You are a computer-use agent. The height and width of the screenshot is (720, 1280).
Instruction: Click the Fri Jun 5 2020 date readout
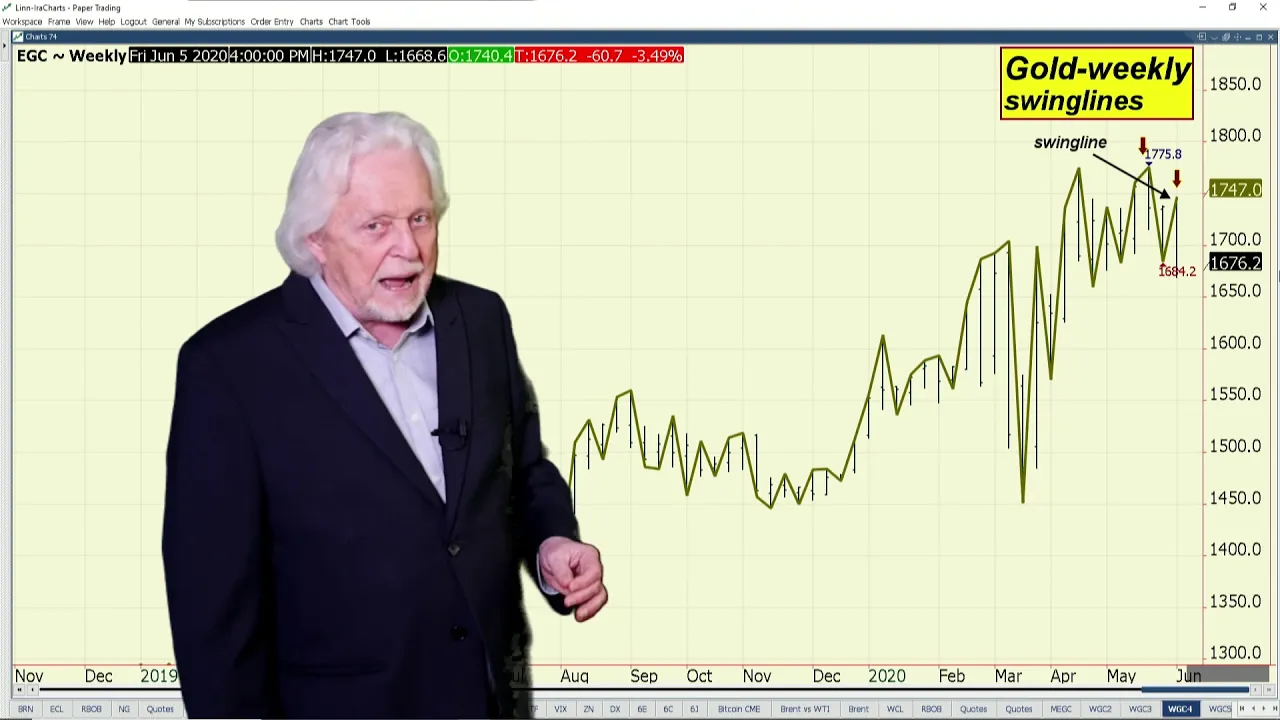point(178,56)
